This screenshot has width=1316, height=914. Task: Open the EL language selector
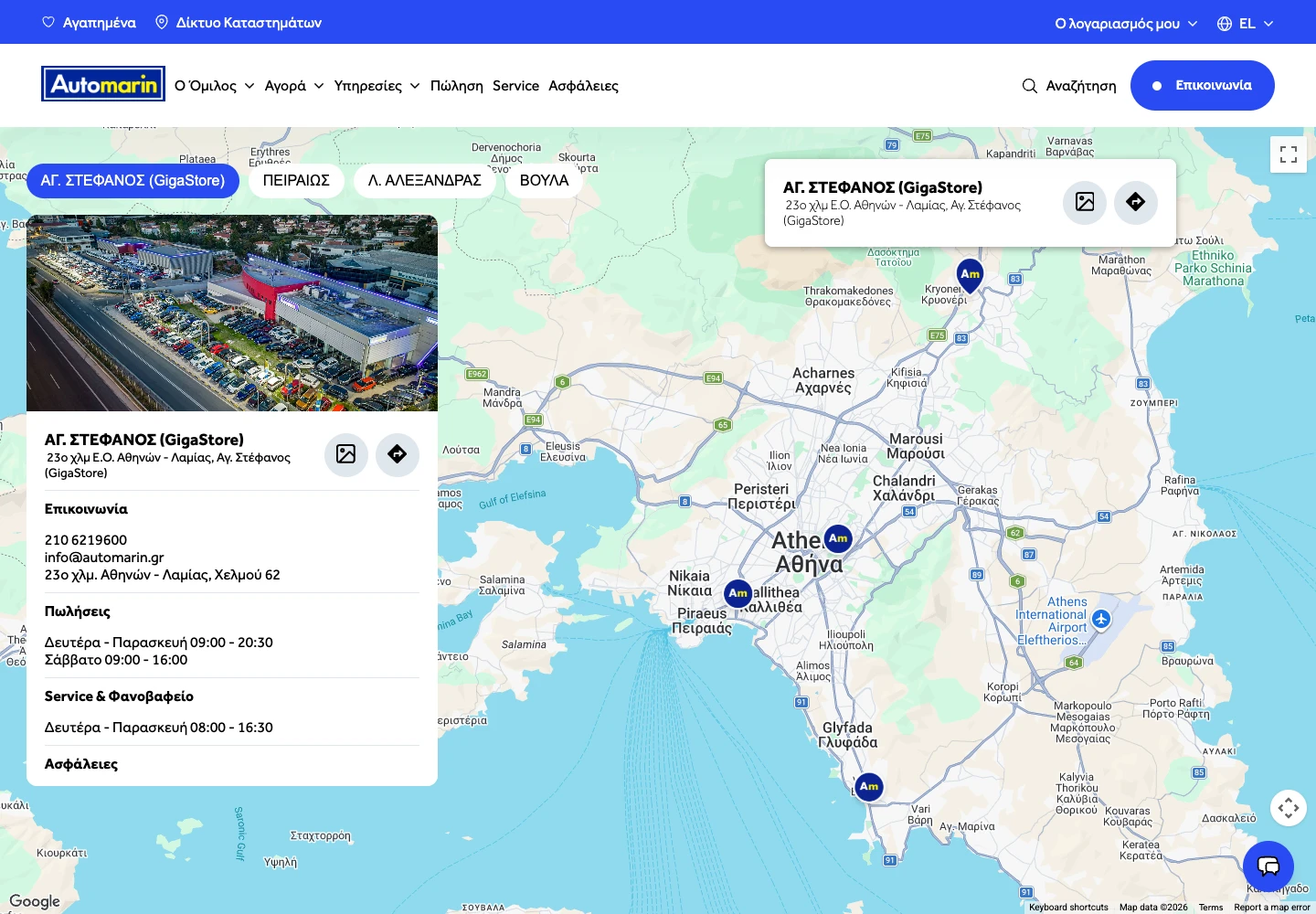pyautogui.click(x=1246, y=24)
